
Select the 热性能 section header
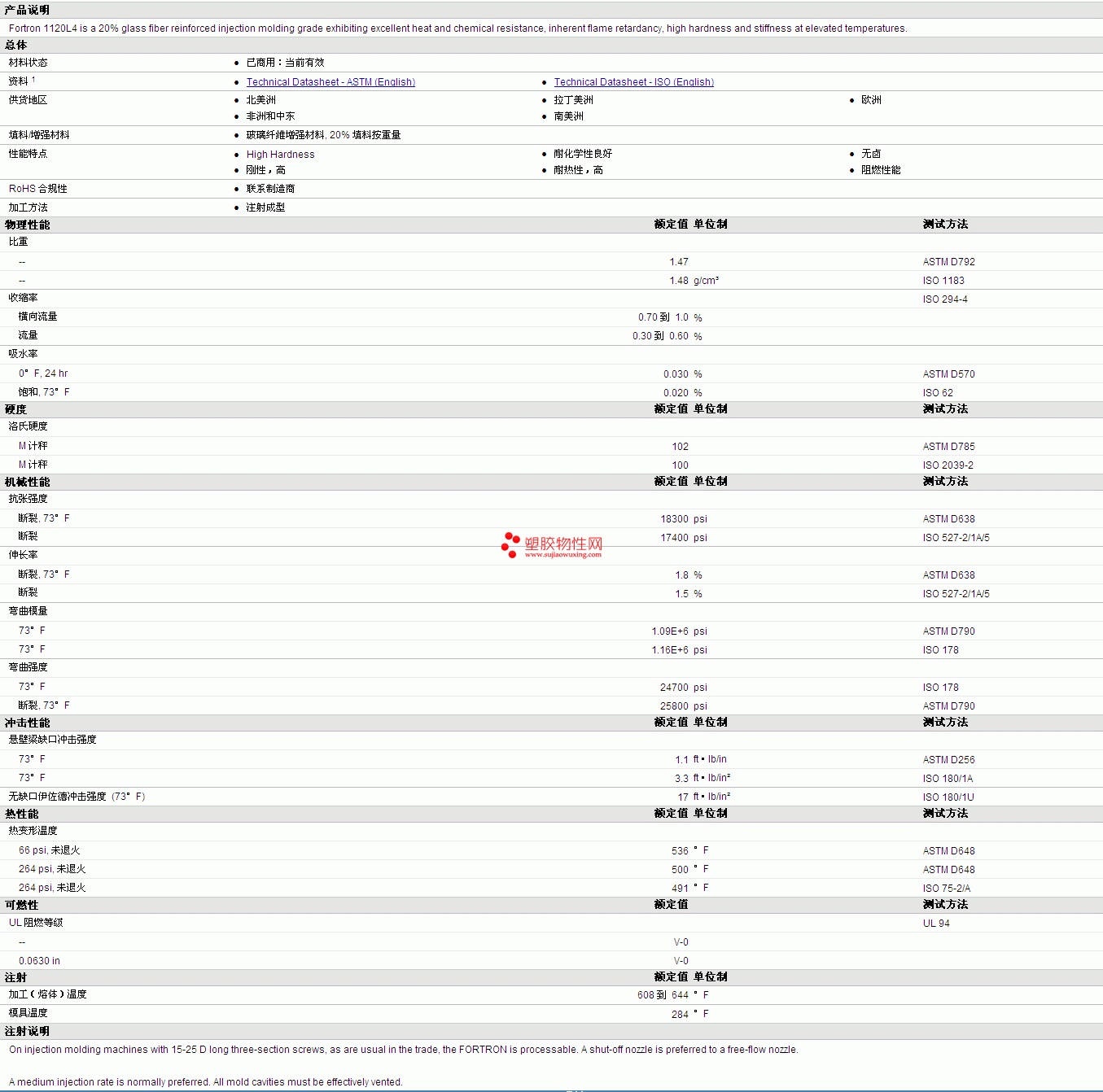tap(21, 814)
